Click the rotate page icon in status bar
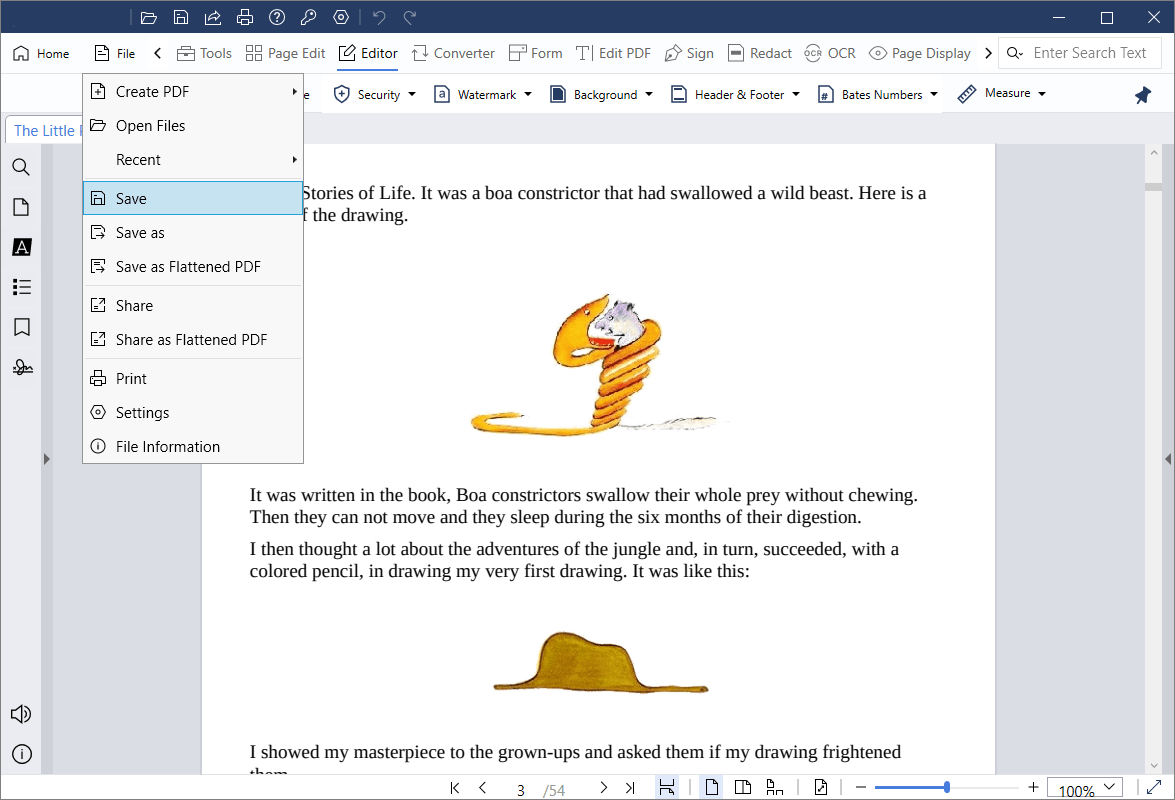This screenshot has width=1175, height=800. (821, 787)
